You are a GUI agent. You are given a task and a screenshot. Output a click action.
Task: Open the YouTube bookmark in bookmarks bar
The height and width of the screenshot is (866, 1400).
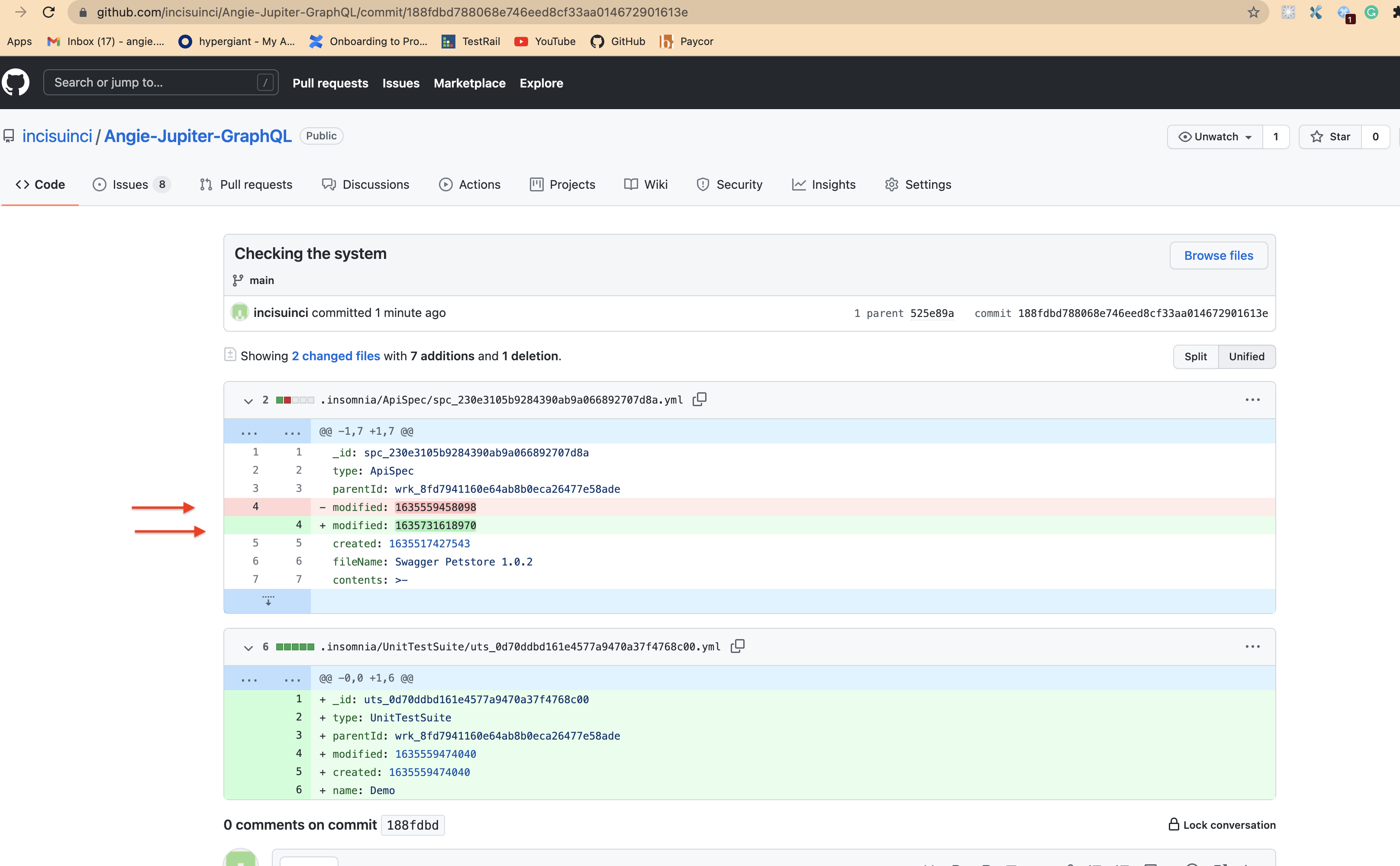pyautogui.click(x=544, y=41)
